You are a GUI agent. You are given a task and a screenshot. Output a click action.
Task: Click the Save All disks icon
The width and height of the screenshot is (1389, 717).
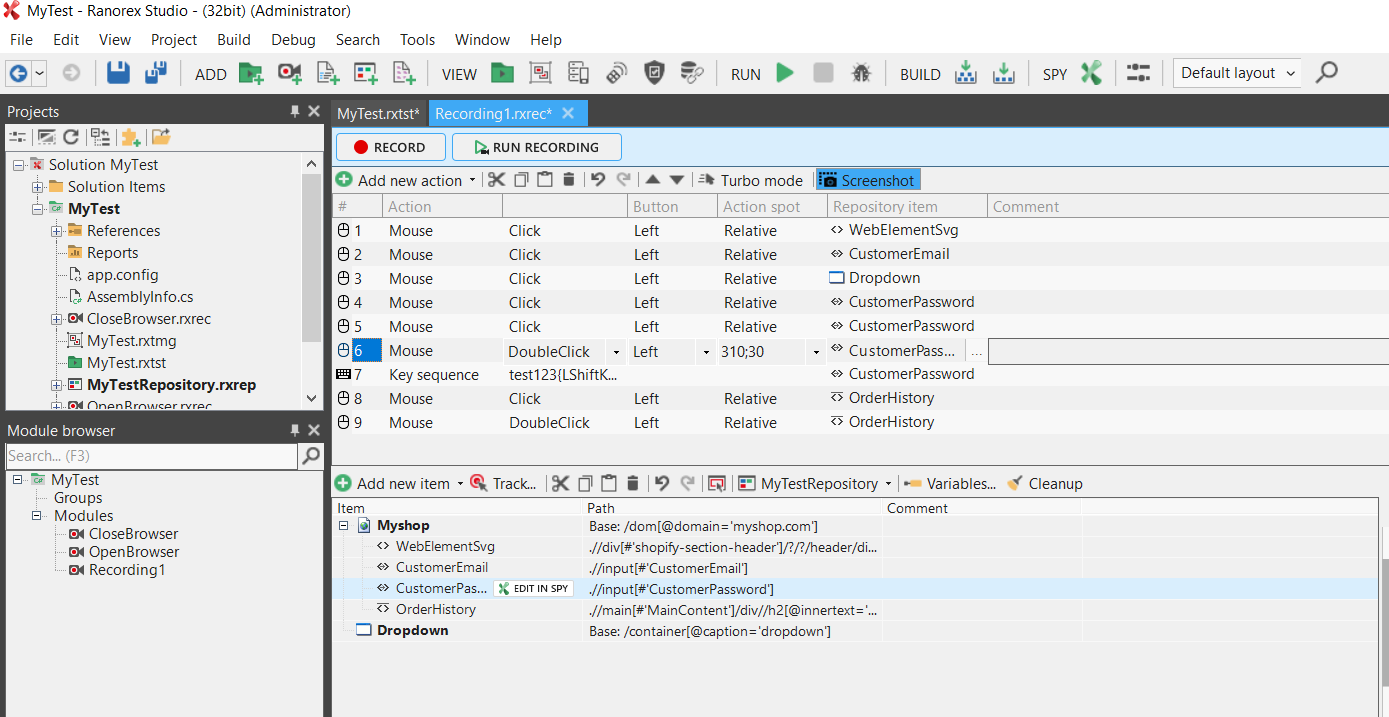click(x=156, y=73)
